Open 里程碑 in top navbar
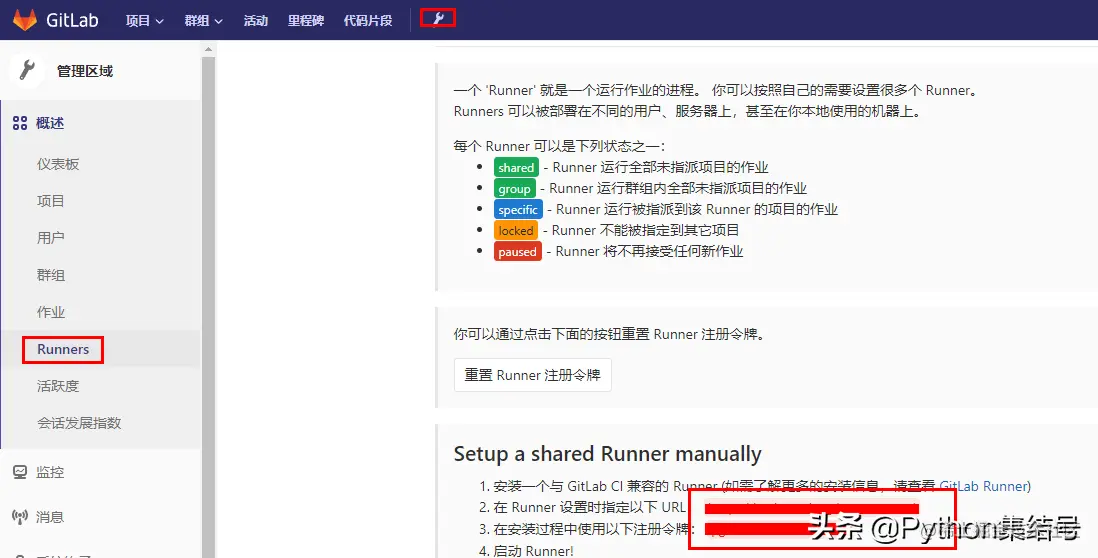The height and width of the screenshot is (558, 1098). 306,20
